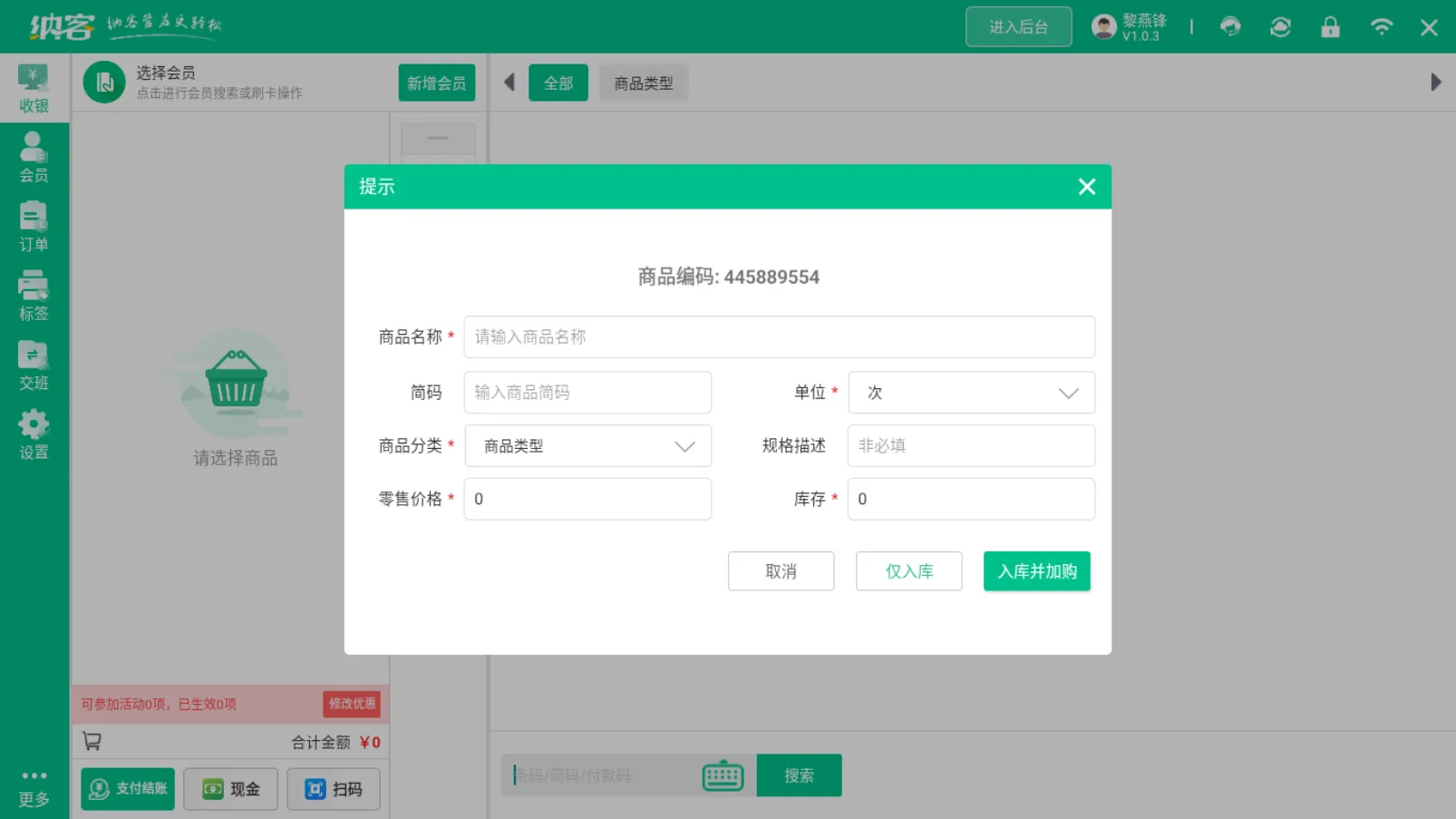Click the 入库并加购 button
Viewport: 1456px width, 819px height.
1036,570
